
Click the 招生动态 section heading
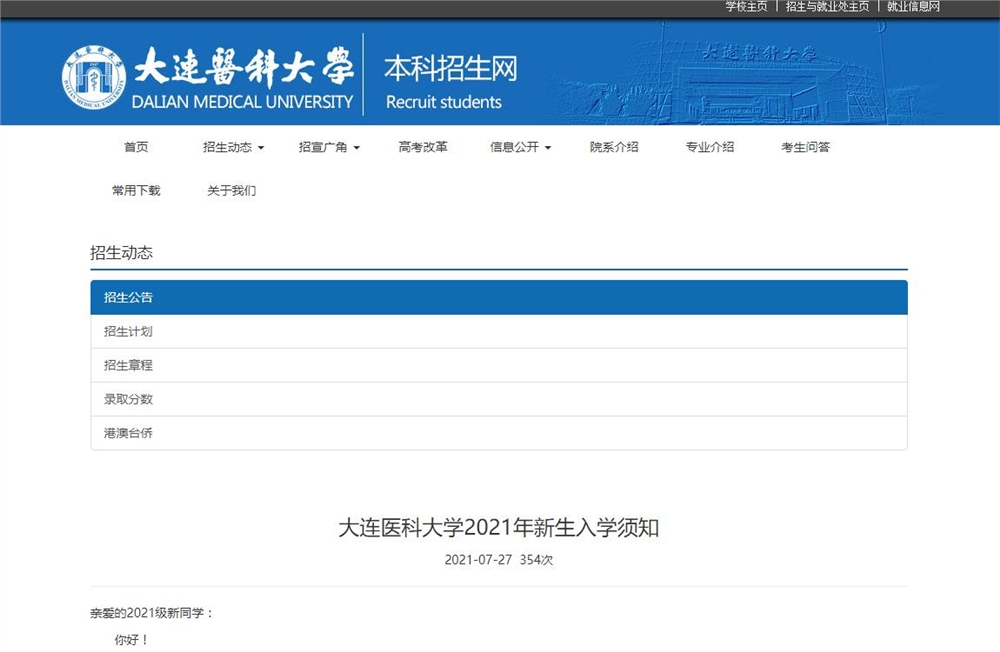coord(121,253)
